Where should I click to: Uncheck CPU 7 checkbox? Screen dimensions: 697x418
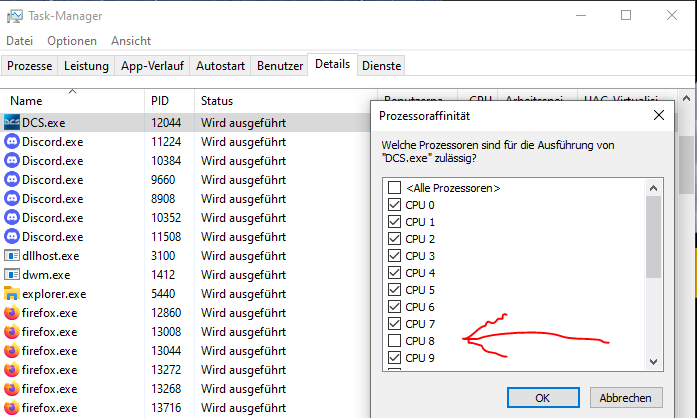394,324
